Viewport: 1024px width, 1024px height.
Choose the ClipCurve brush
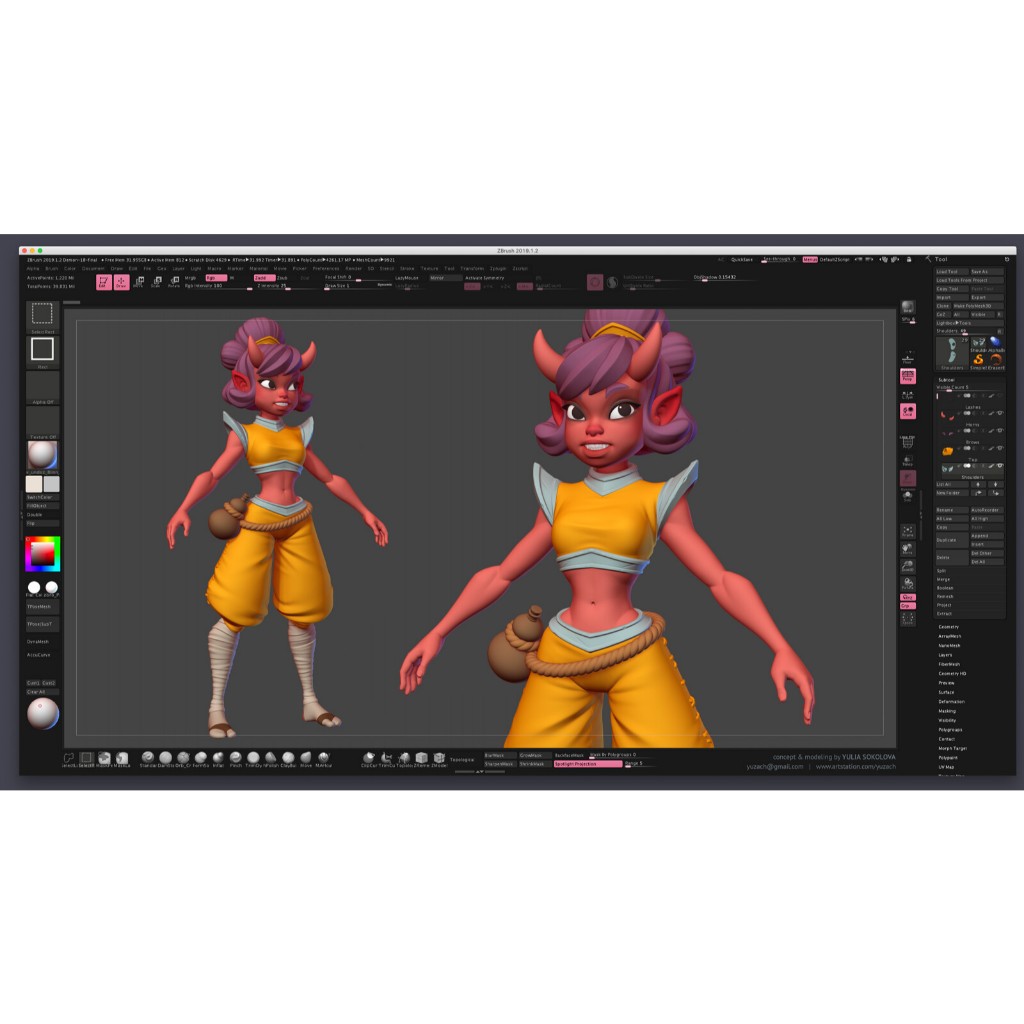click(369, 759)
